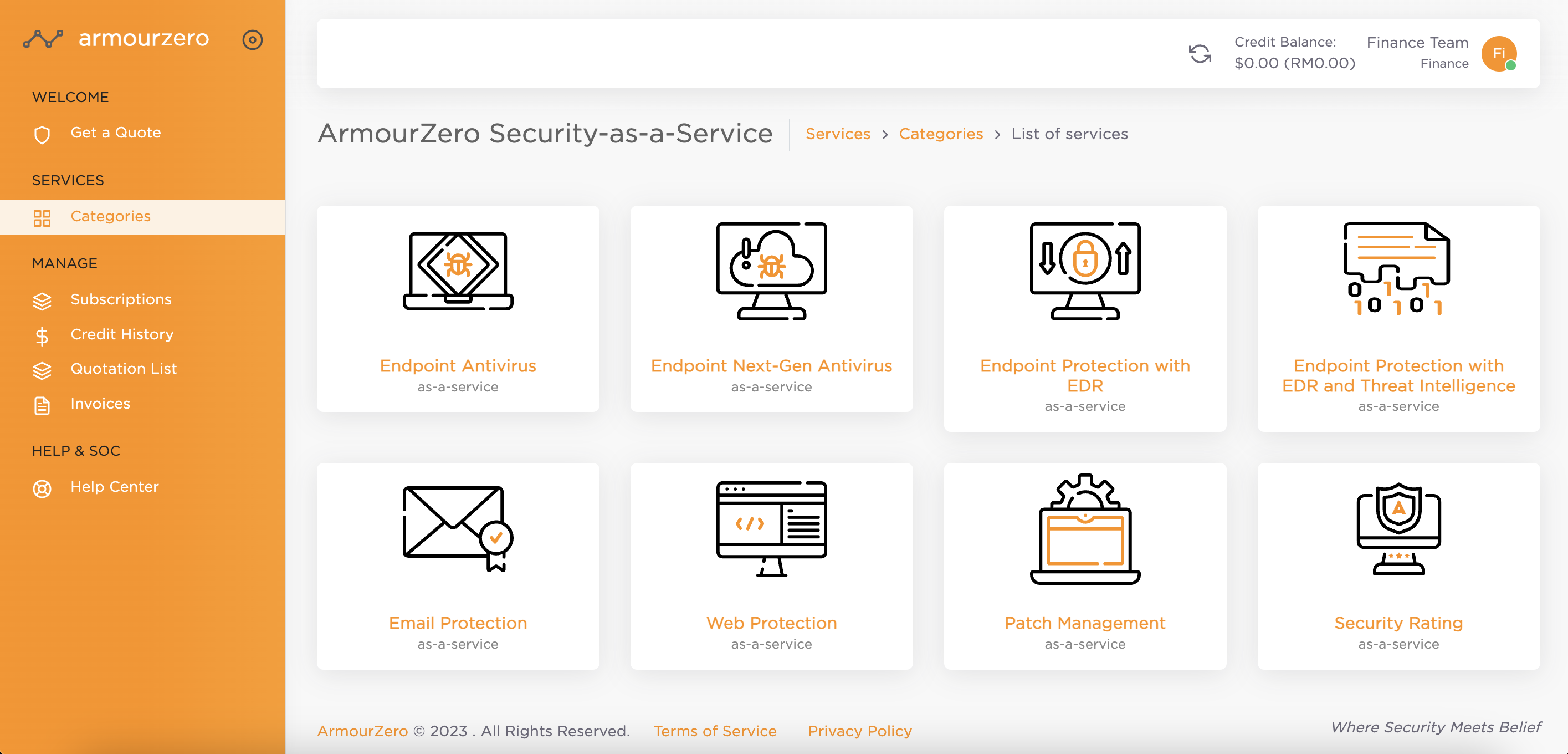Open Terms of Service
The image size is (1568, 754).
[715, 731]
